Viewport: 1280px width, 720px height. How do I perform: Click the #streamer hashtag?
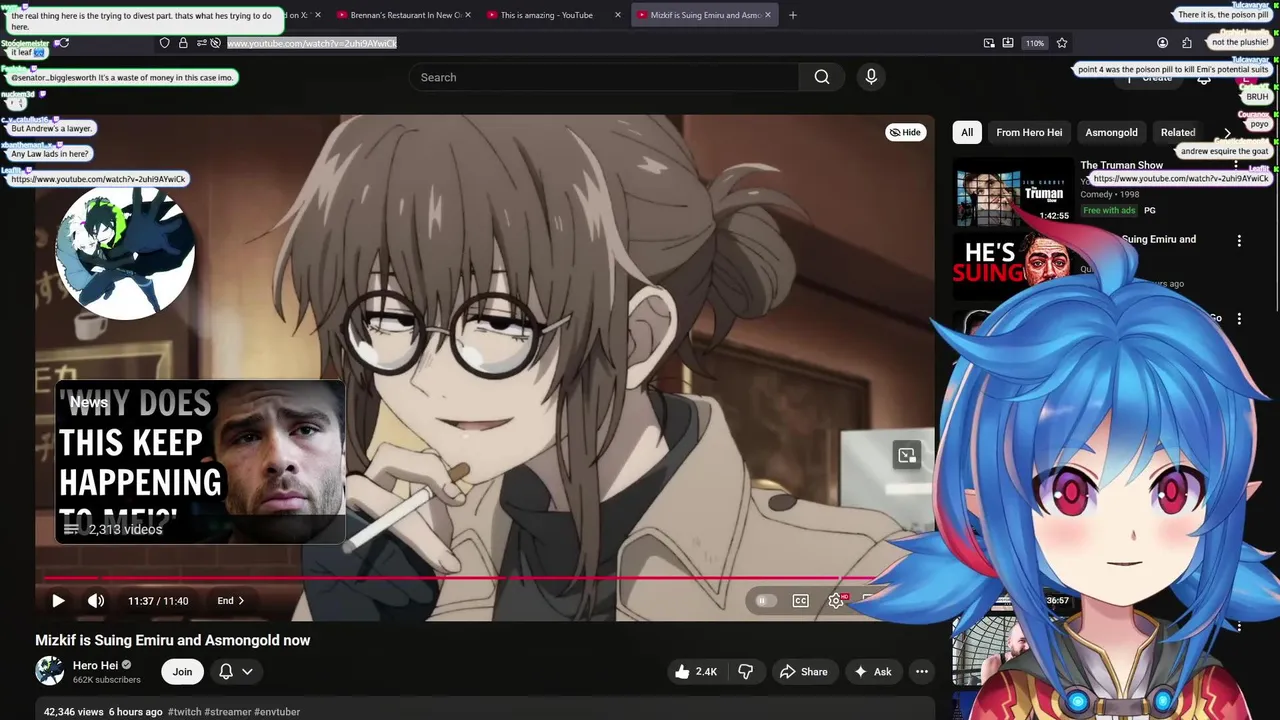[227, 712]
